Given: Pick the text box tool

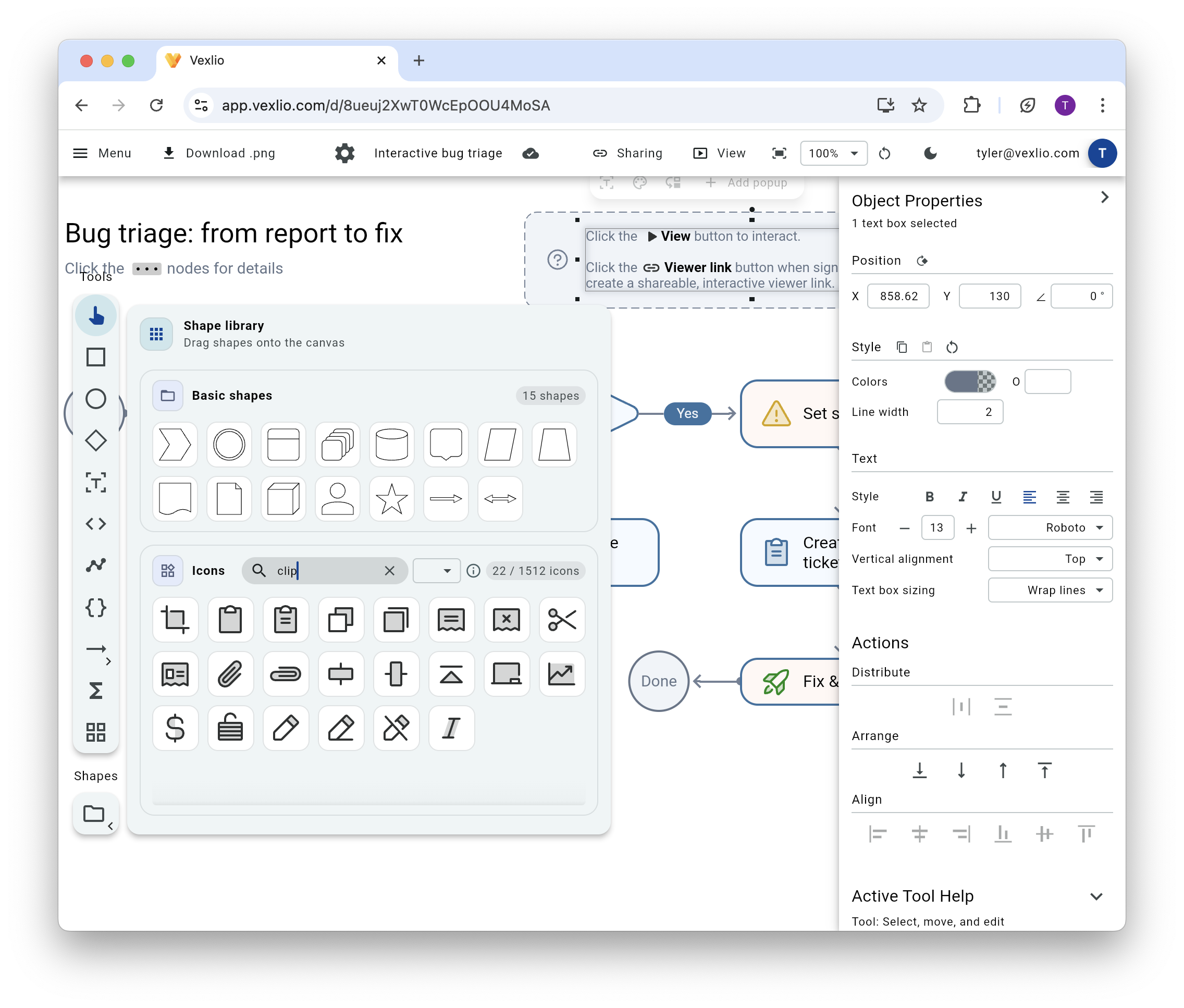Looking at the screenshot, I should point(95,482).
